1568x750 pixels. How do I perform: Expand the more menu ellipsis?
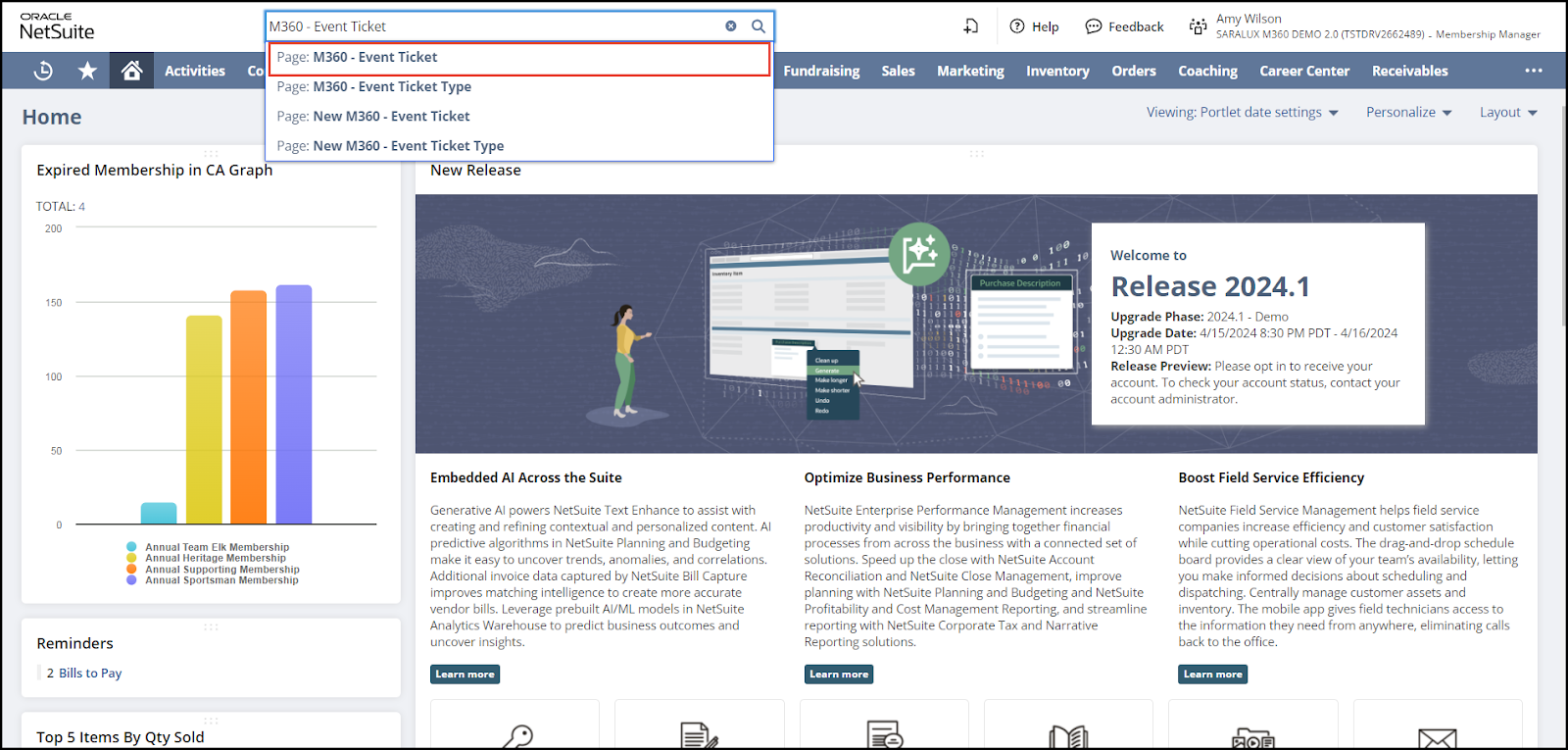tap(1533, 71)
